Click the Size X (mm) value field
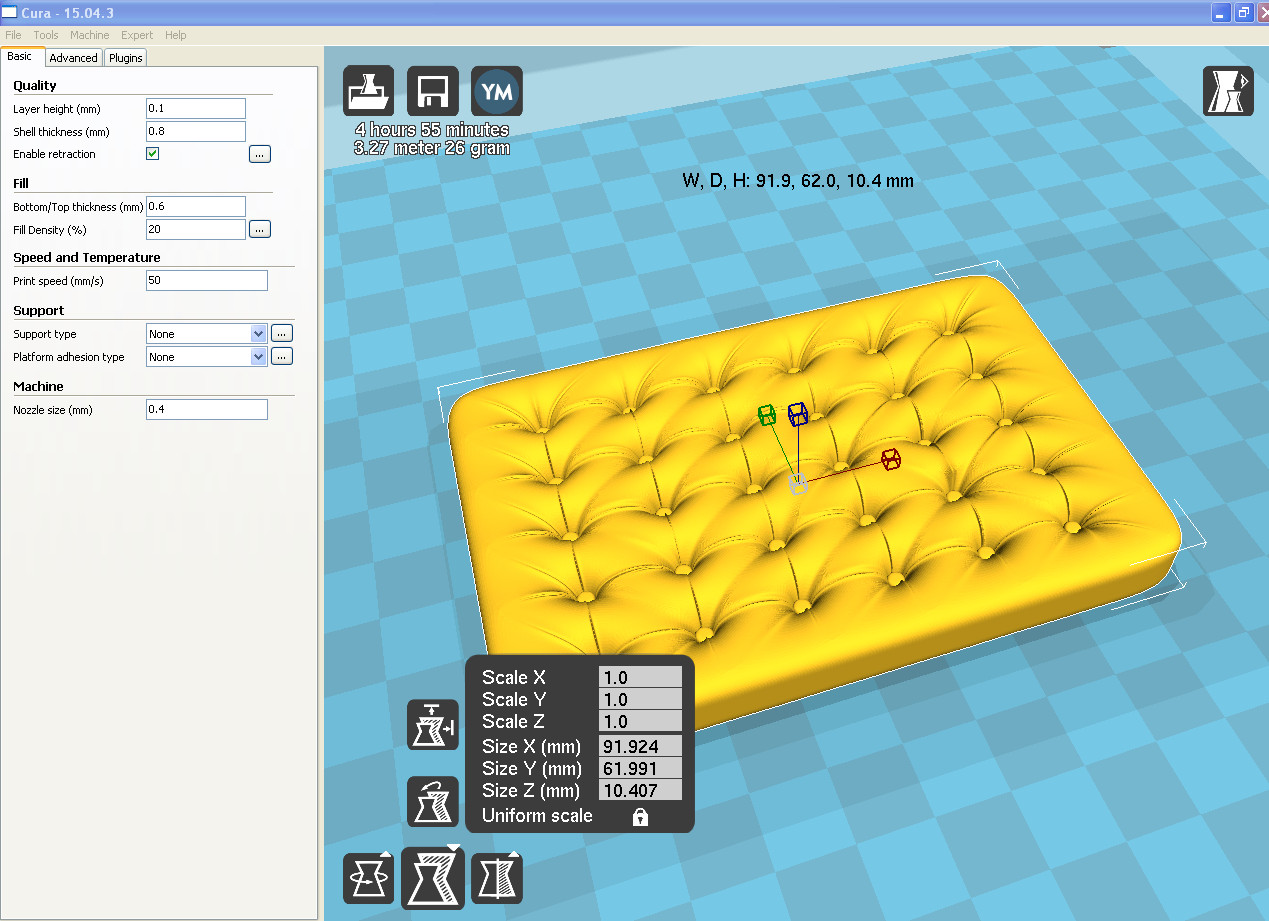The width and height of the screenshot is (1269, 921). click(640, 746)
